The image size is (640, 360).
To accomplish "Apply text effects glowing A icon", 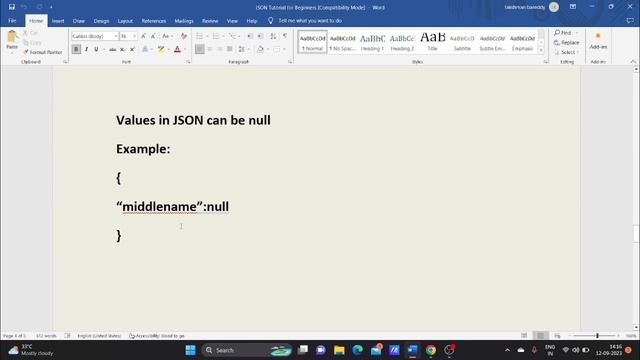I will (145, 49).
